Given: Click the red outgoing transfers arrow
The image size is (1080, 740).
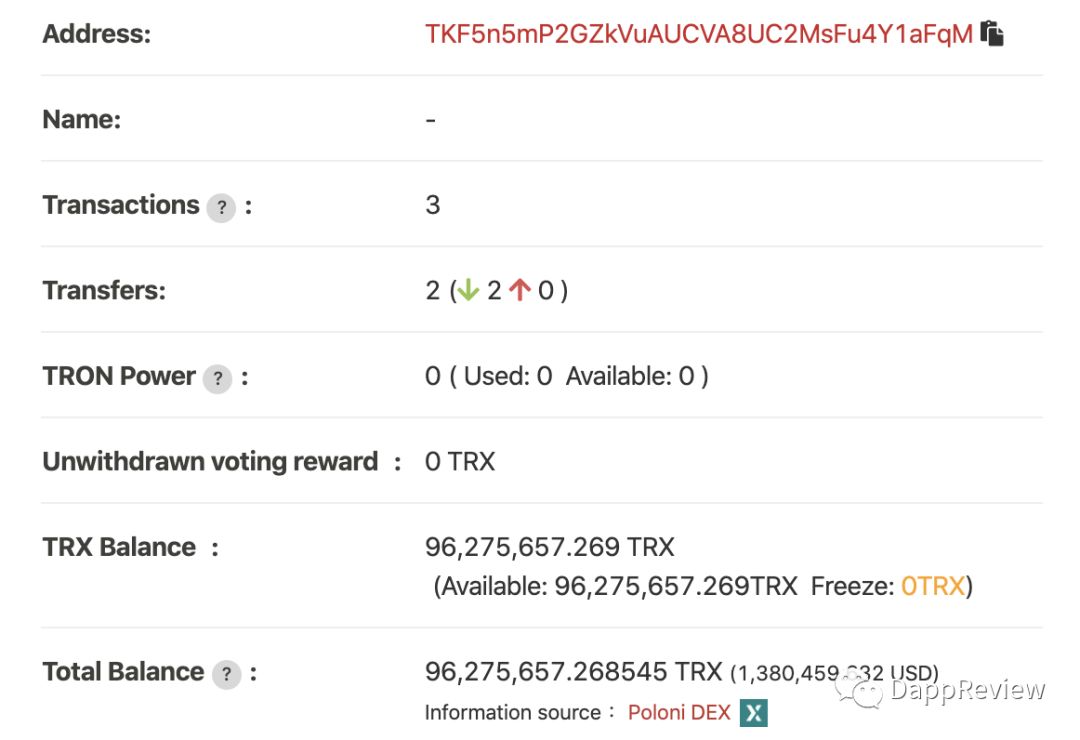Looking at the screenshot, I should [520, 290].
